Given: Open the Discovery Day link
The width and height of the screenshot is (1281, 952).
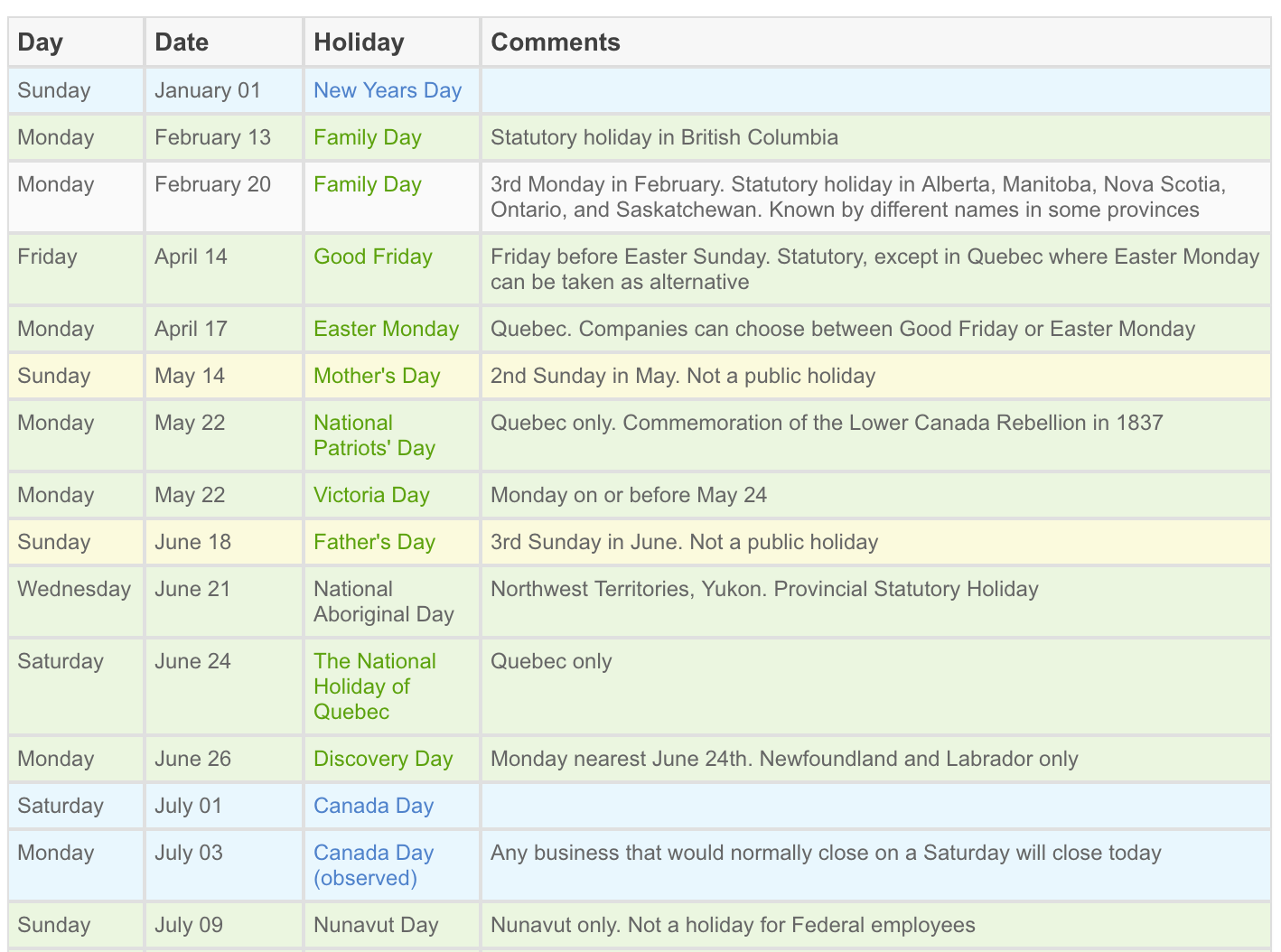Looking at the screenshot, I should 382,759.
